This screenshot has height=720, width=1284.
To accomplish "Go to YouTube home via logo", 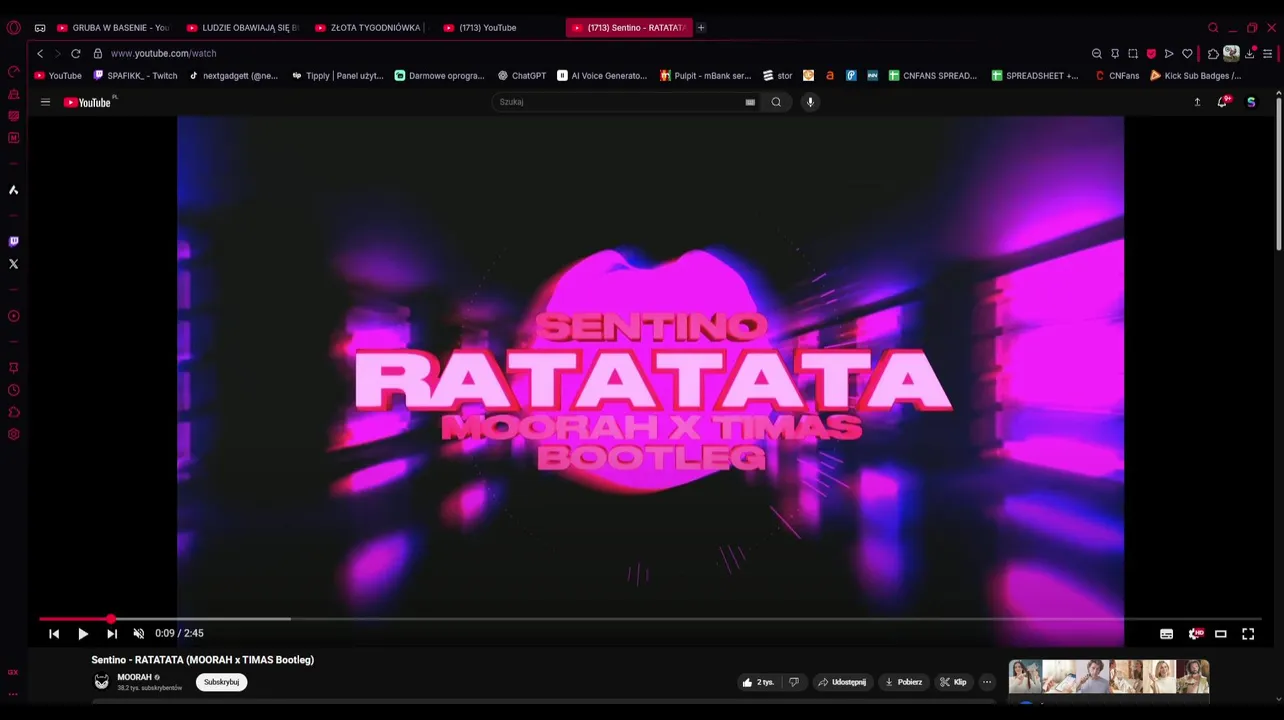I will [x=88, y=102].
